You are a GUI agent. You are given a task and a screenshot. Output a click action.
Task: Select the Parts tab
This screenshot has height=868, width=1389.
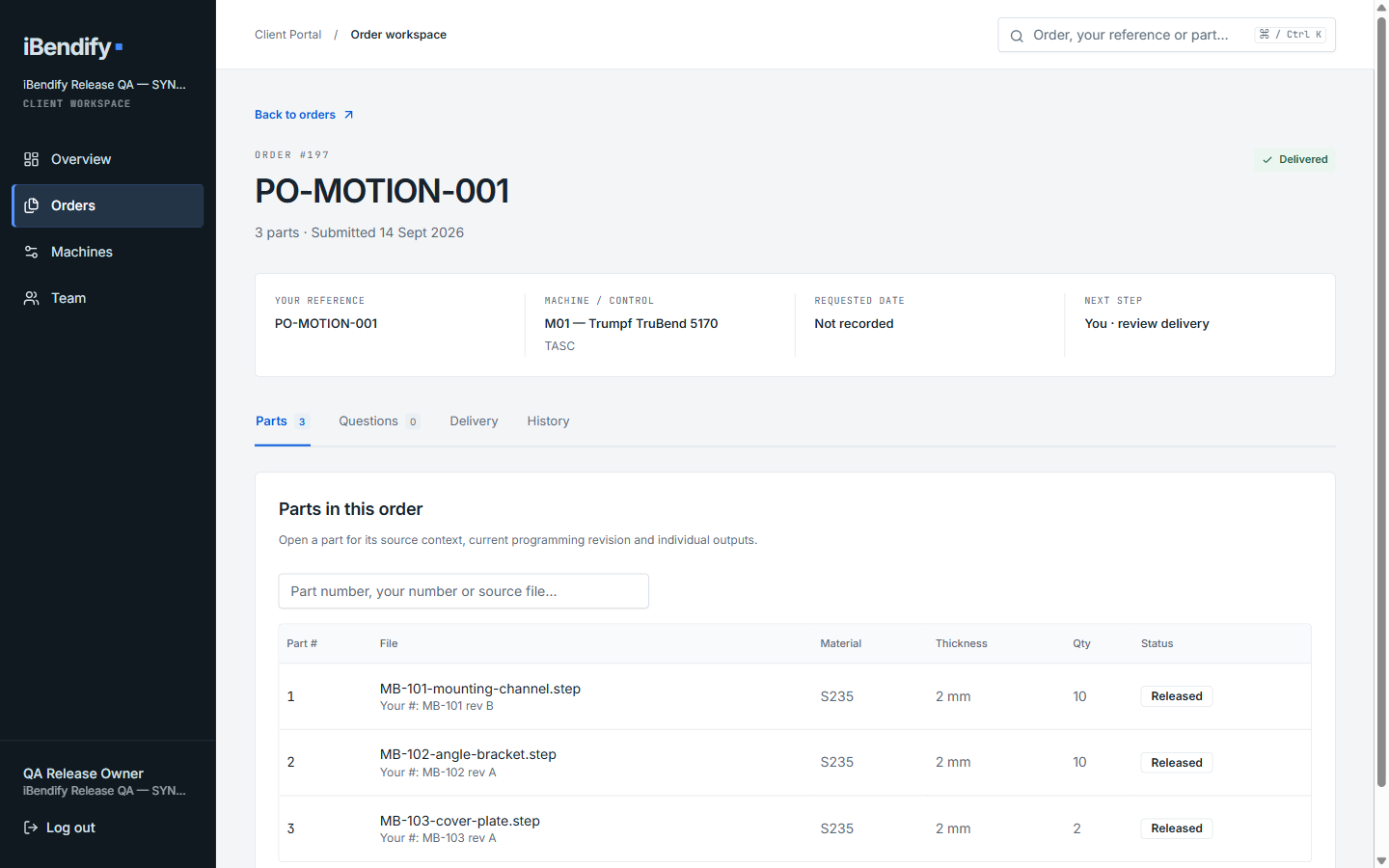[x=282, y=421]
